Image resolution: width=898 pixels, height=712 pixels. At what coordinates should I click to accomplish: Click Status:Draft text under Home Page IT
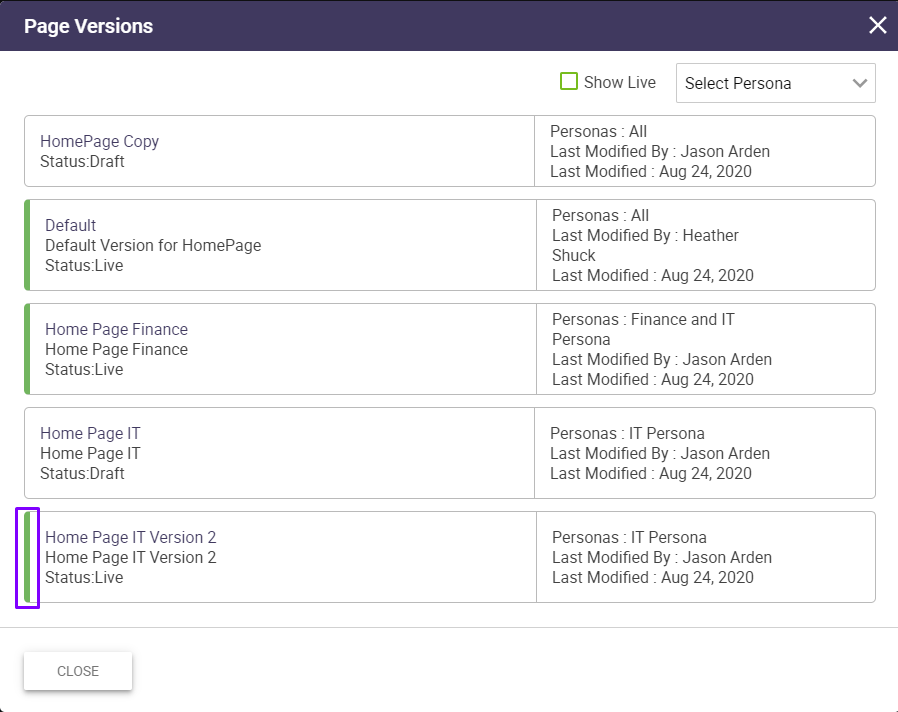click(x=82, y=473)
